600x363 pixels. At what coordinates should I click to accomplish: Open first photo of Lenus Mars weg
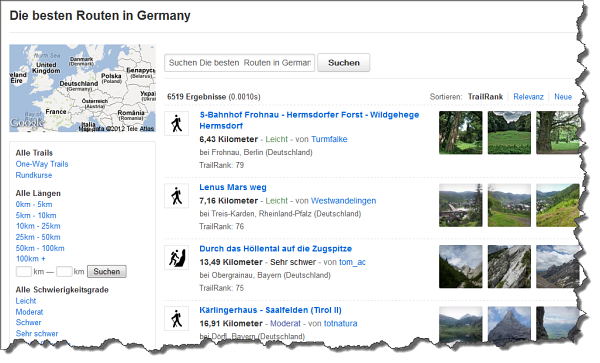tap(461, 205)
